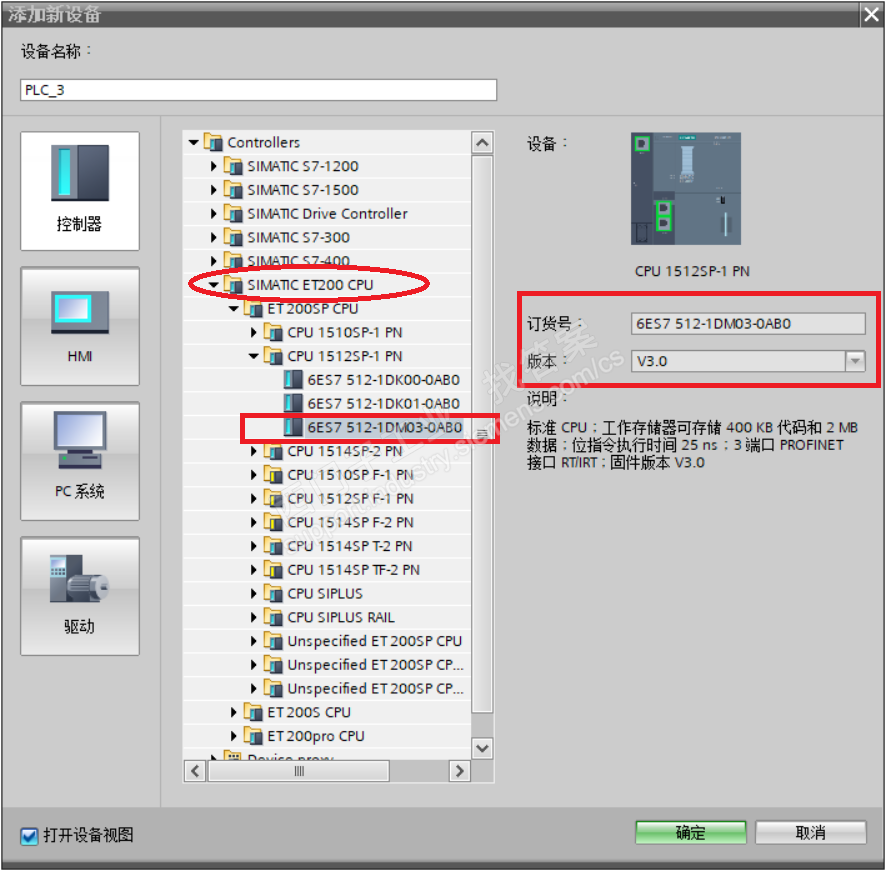This screenshot has height=871, width=886.
Task: Click module icon for 6ES7 512-1DM03-0AB0
Action: pyautogui.click(x=293, y=427)
